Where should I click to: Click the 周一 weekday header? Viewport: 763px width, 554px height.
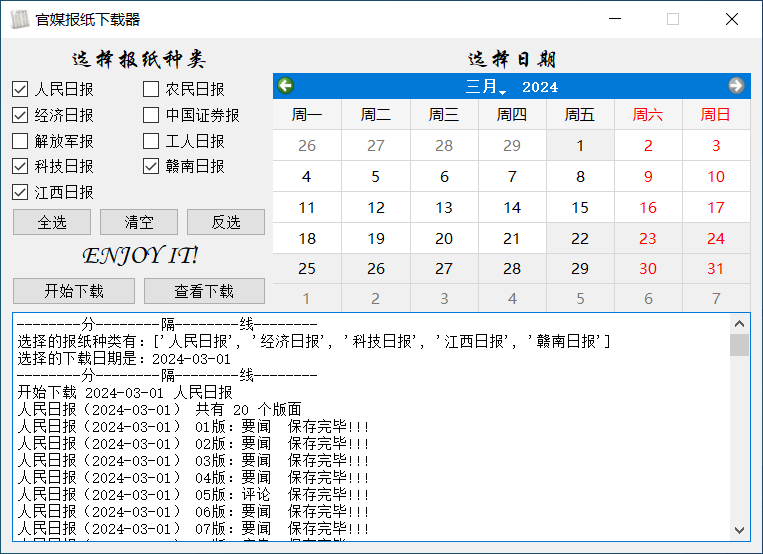coord(307,114)
